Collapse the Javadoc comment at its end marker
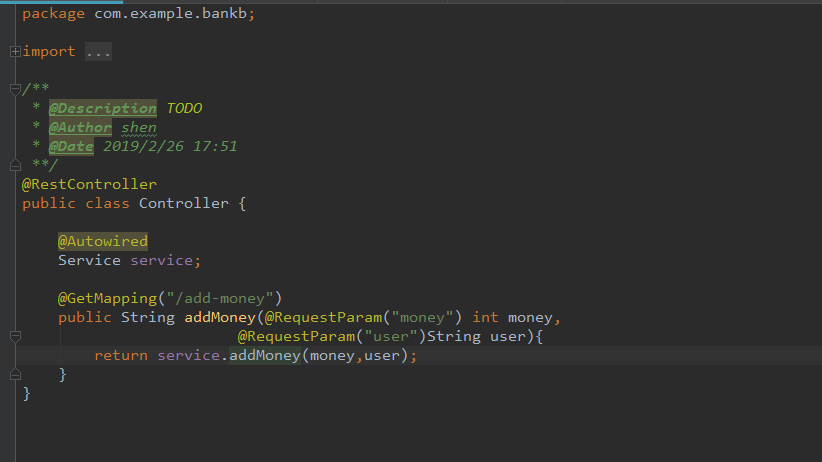This screenshot has width=822, height=462. (15, 166)
